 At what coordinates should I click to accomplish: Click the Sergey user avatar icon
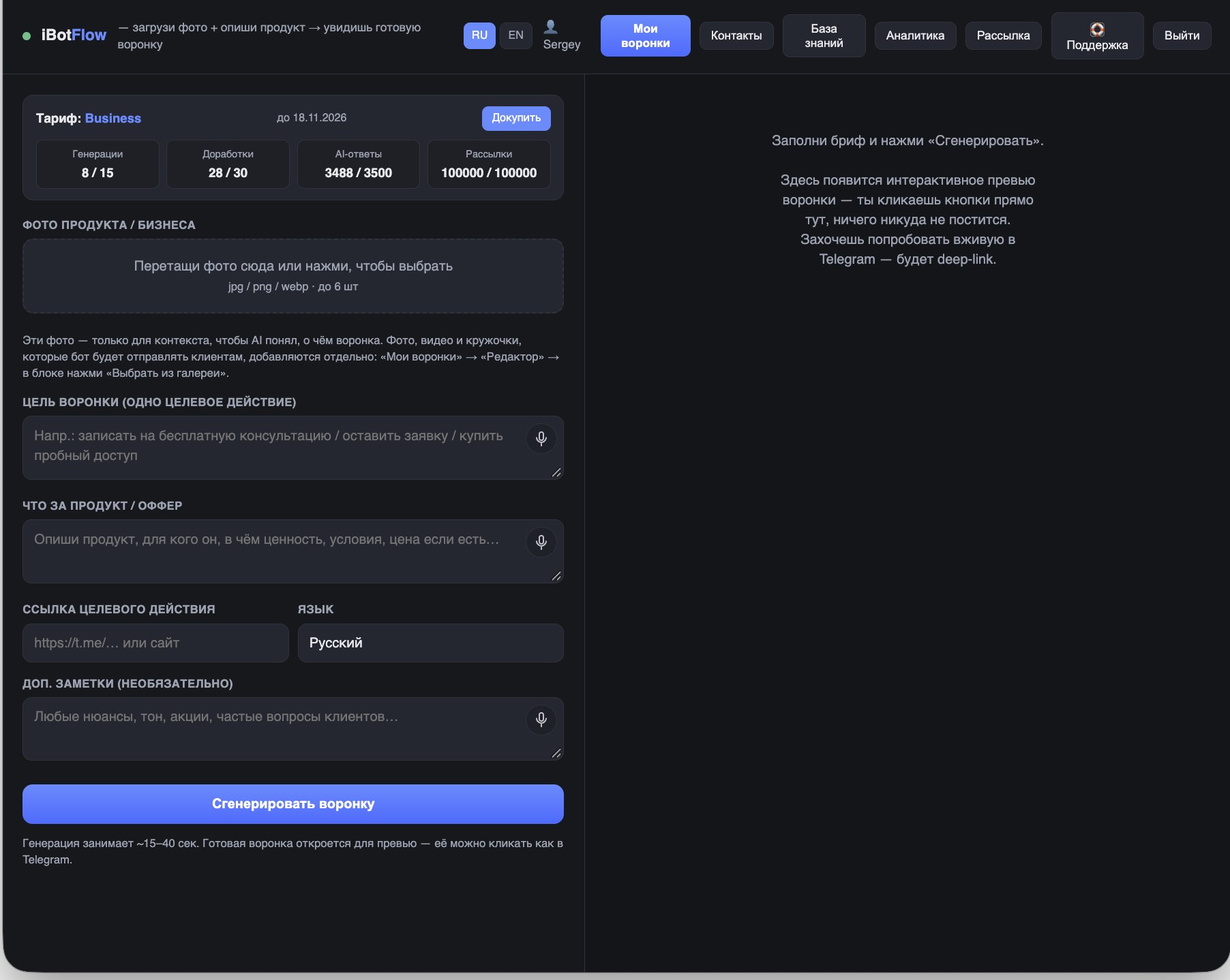551,27
